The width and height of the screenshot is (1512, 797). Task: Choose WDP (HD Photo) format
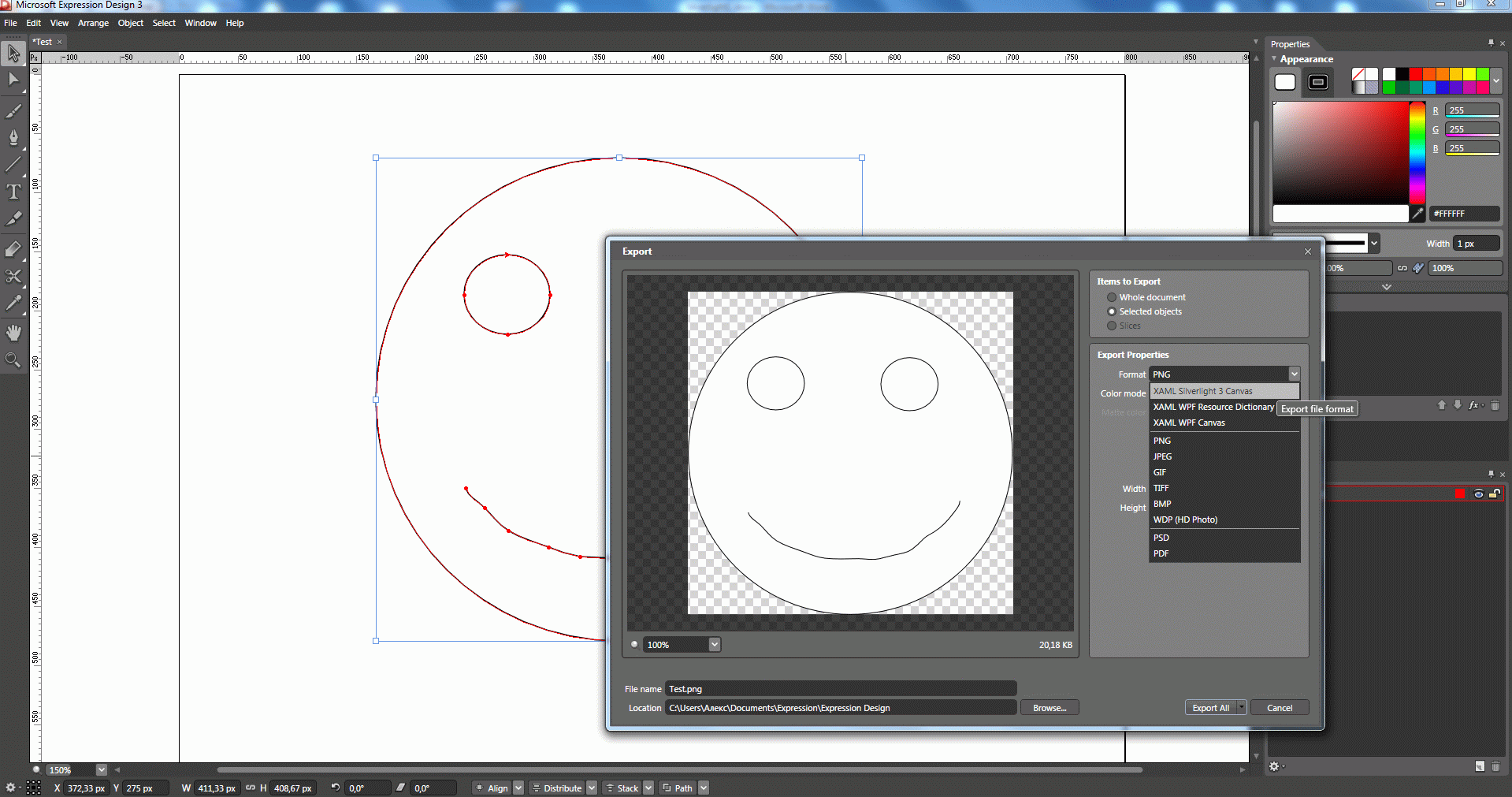[1224, 520]
